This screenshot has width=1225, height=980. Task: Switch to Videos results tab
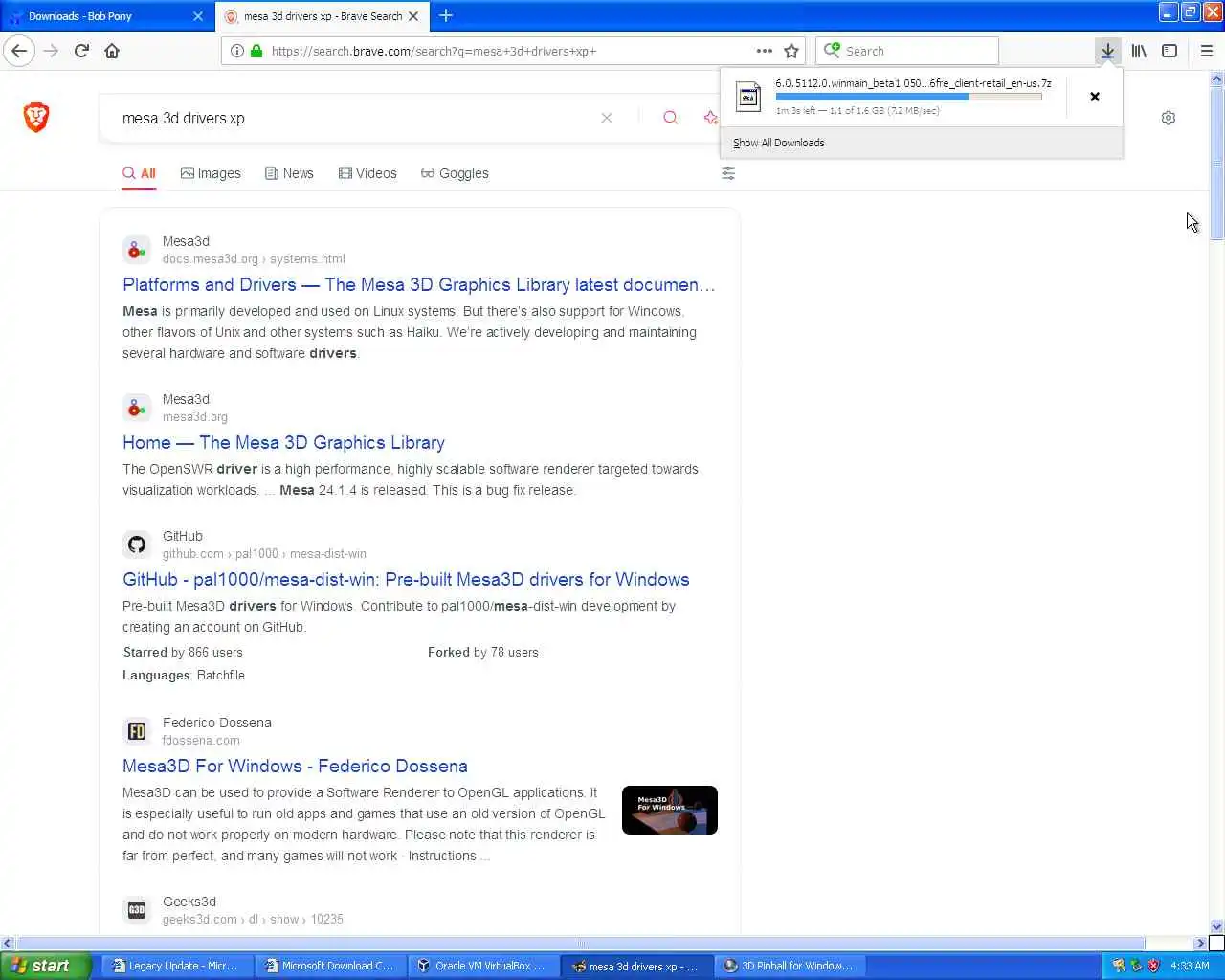click(367, 173)
